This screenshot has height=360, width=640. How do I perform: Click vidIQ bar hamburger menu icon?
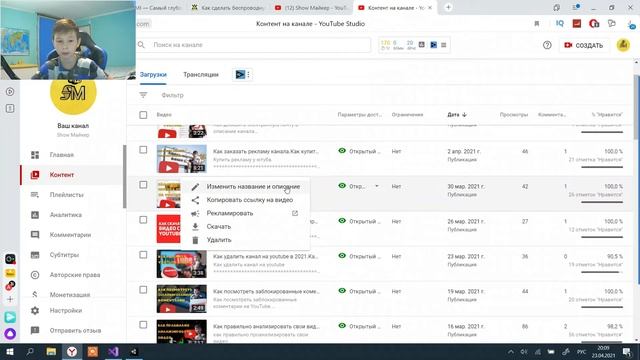pyautogui.click(x=444, y=45)
